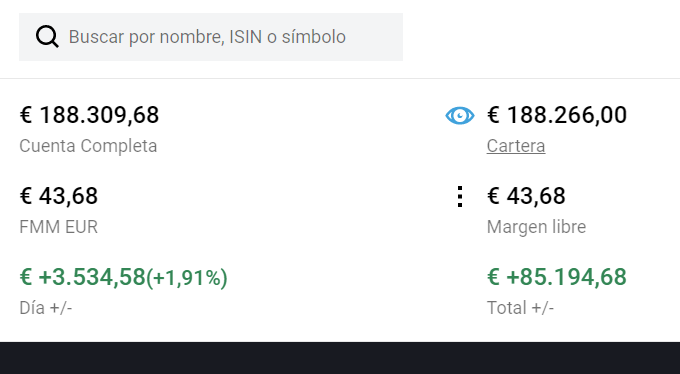680x374 pixels.
Task: Click the search field for name, ISIN or symbol
Action: 211,37
